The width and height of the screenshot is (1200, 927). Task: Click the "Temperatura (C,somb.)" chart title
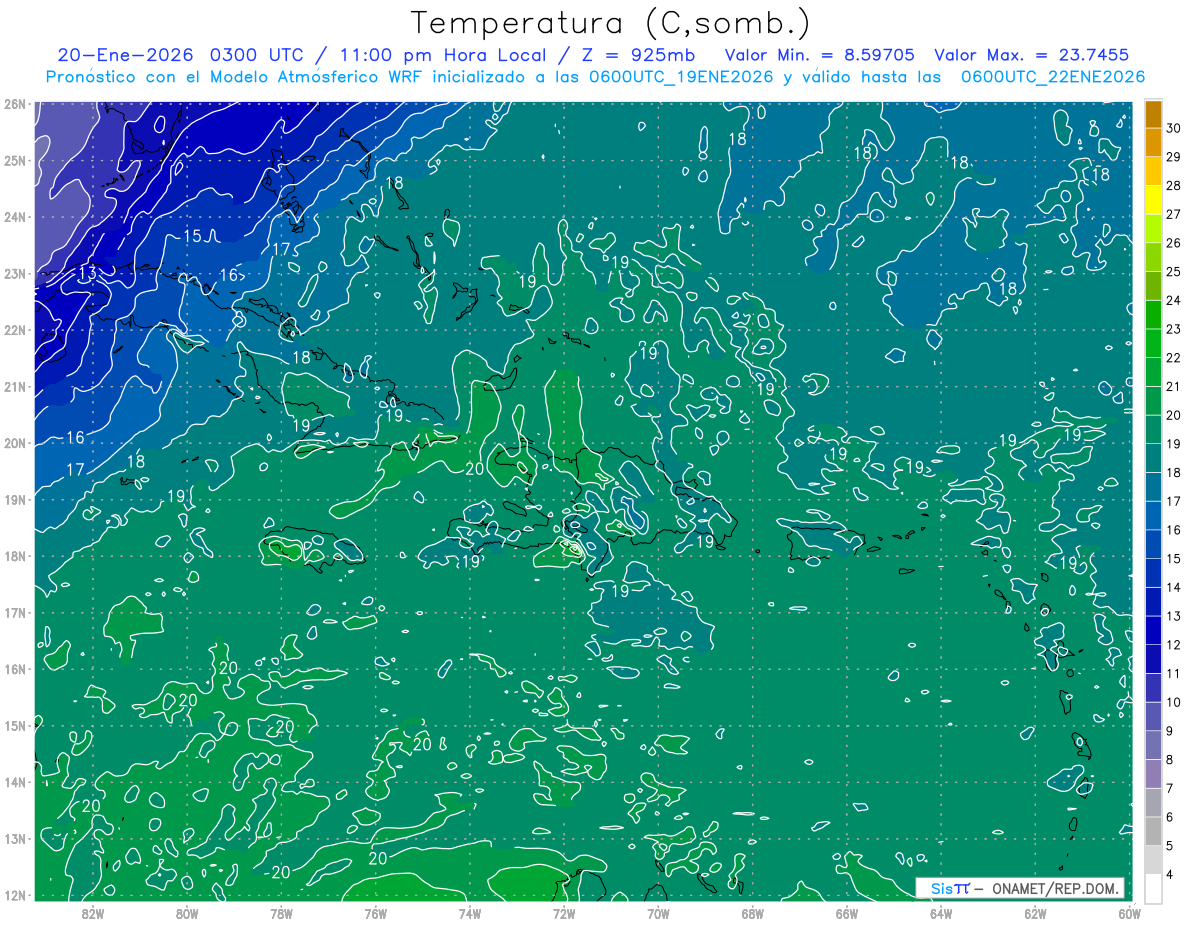click(x=611, y=24)
